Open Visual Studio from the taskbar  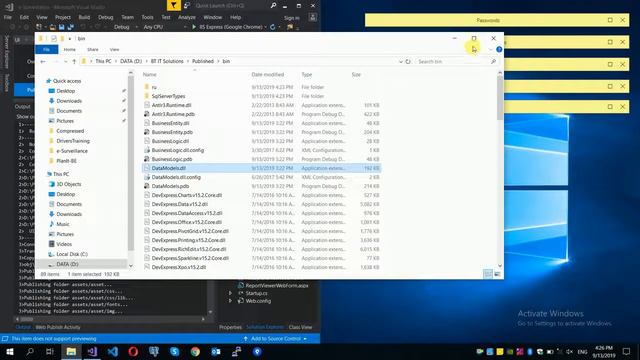(92, 351)
